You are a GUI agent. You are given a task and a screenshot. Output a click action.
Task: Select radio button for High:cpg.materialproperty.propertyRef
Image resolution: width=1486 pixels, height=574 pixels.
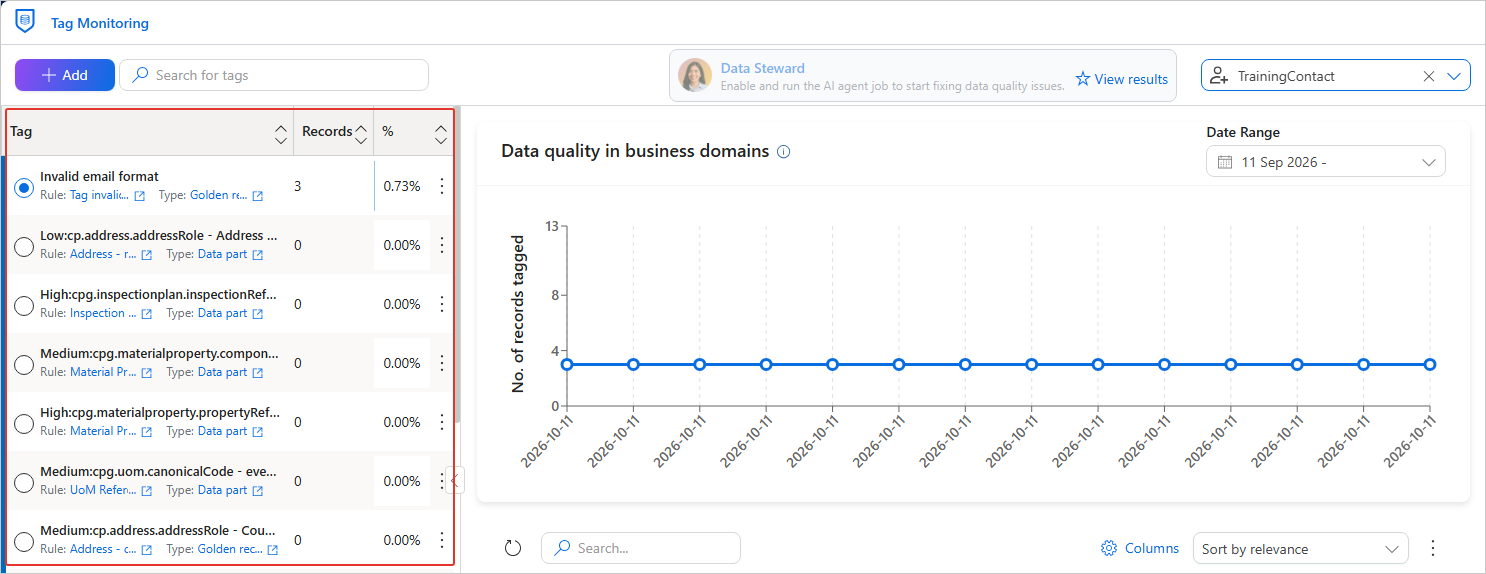(x=24, y=423)
